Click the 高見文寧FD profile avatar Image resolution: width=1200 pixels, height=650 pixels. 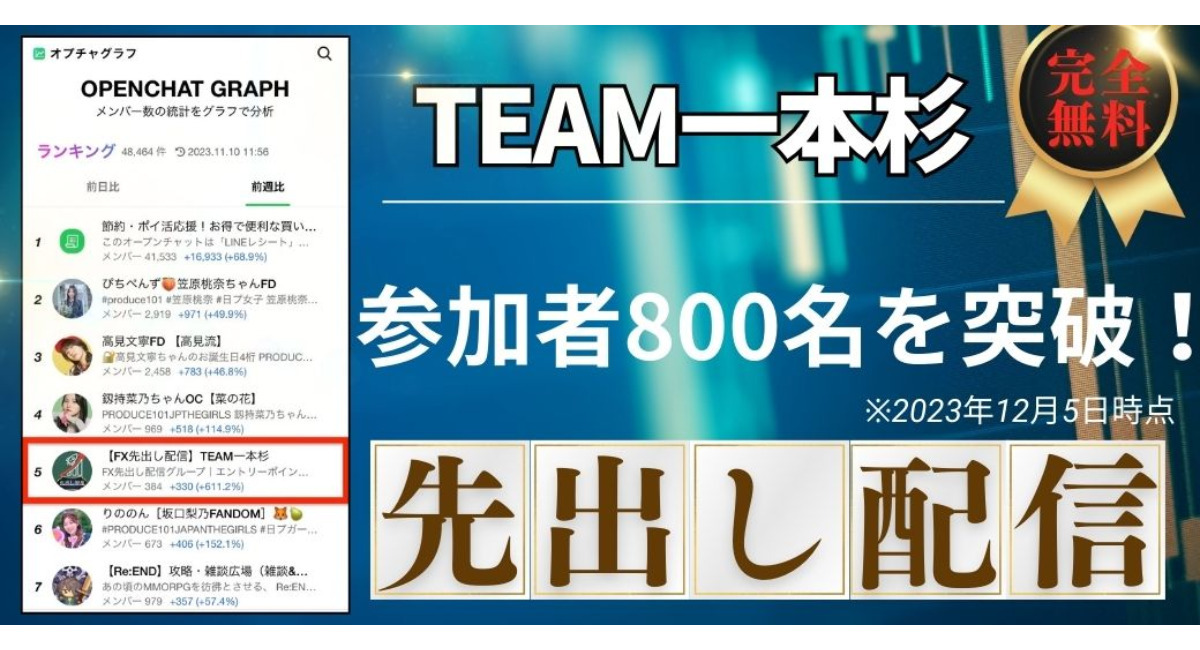pos(72,355)
